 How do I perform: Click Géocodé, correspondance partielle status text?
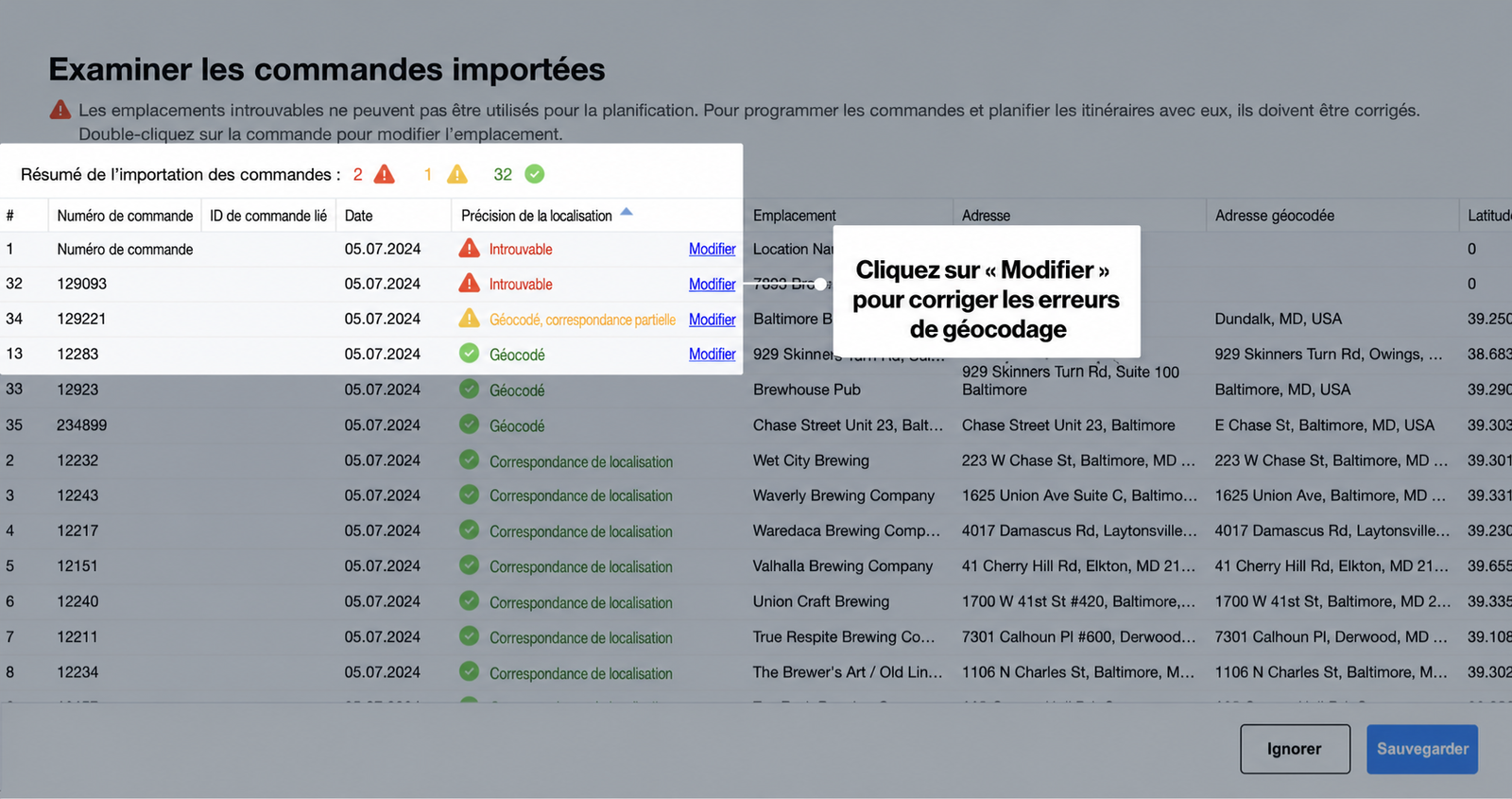click(x=582, y=320)
